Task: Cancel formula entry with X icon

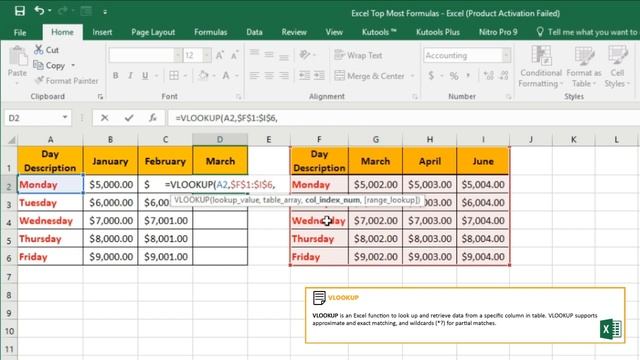Action: pos(104,118)
